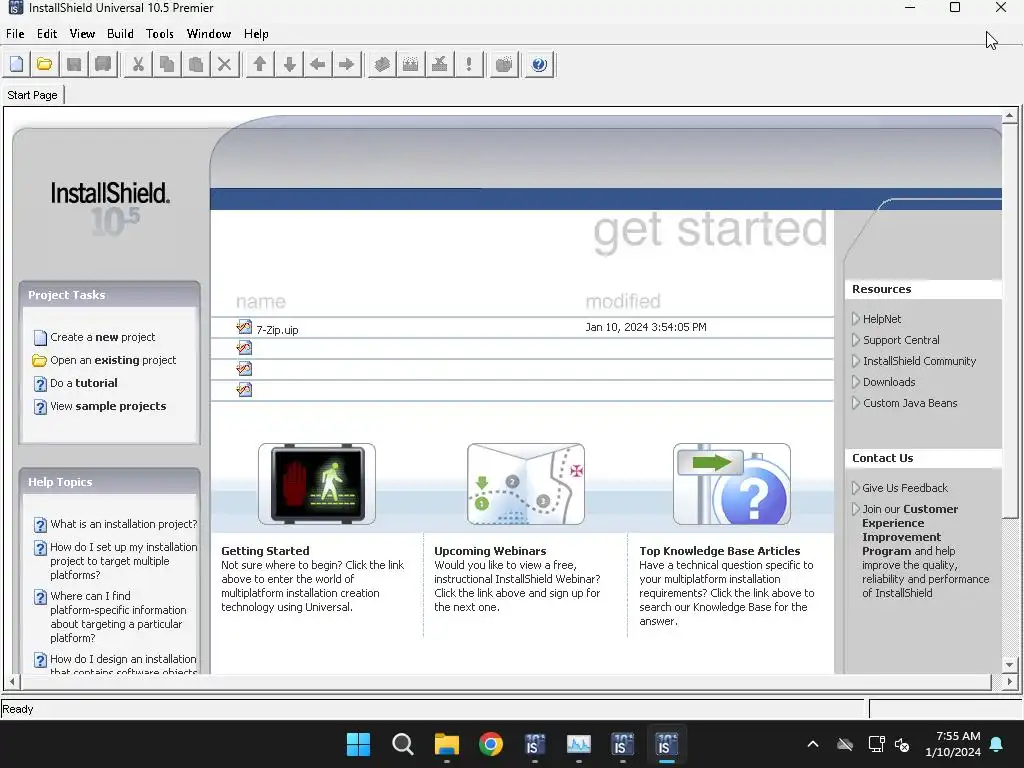This screenshot has width=1024, height=768.
Task: Open the InstallShield Community link
Action: pyautogui.click(x=920, y=360)
